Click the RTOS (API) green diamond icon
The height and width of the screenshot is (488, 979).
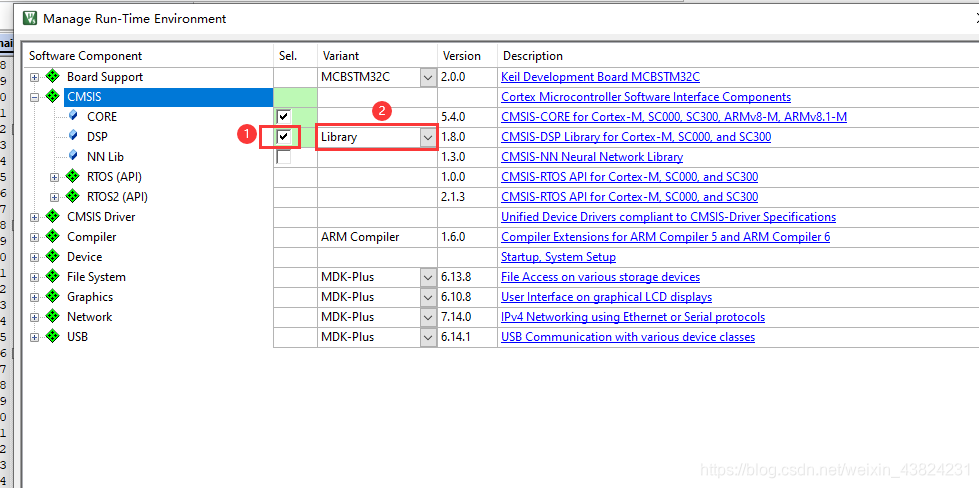[72, 177]
